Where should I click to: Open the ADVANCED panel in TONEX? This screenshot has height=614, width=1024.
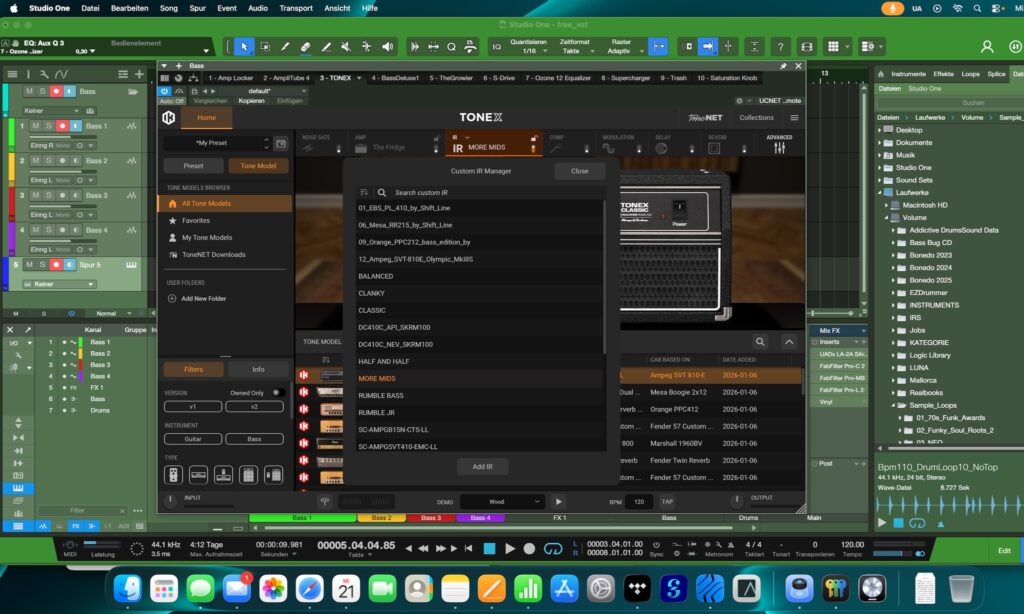coord(779,145)
